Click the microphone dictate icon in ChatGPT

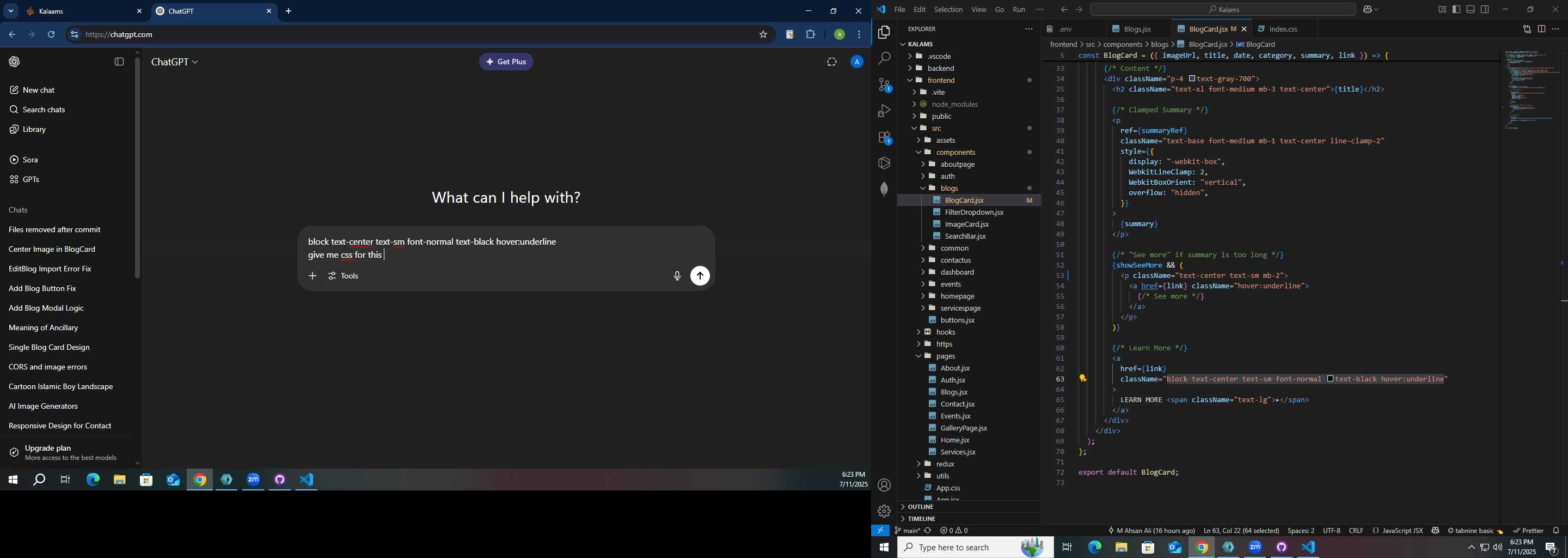[x=677, y=276]
